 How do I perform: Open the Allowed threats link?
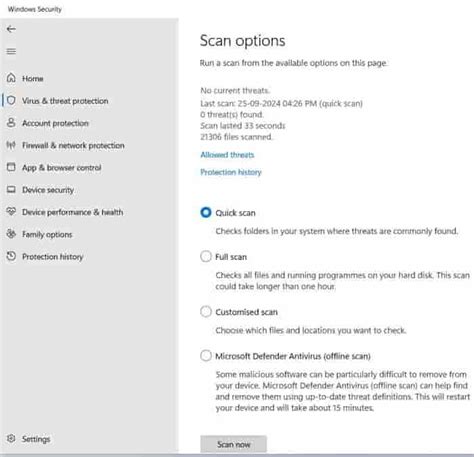(x=227, y=155)
